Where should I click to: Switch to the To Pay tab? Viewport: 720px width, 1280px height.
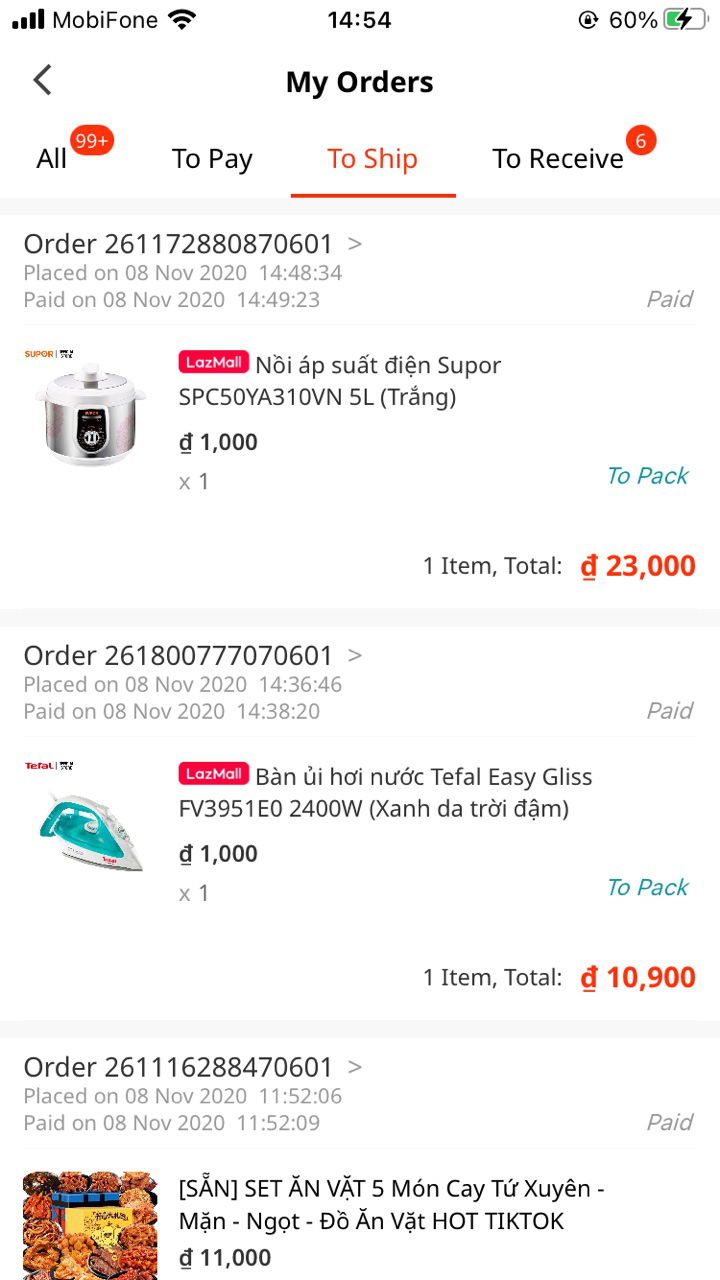(212, 159)
